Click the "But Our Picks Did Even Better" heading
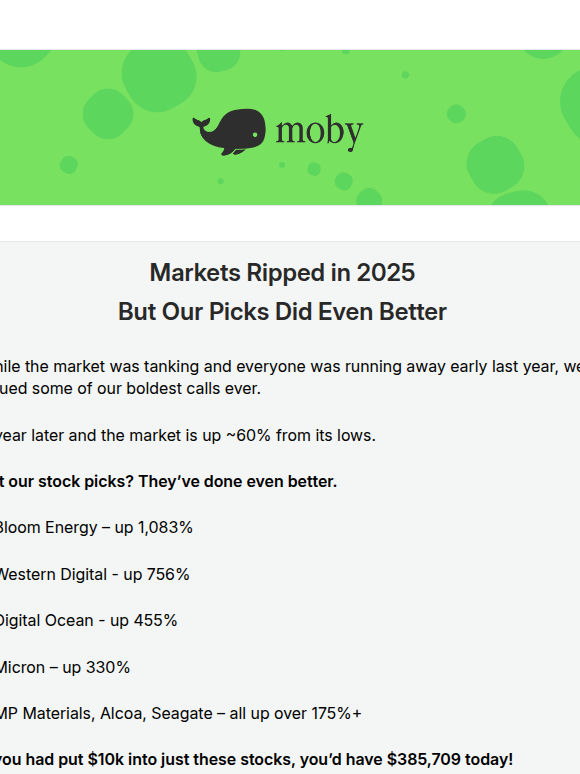580x774 pixels. (x=282, y=312)
